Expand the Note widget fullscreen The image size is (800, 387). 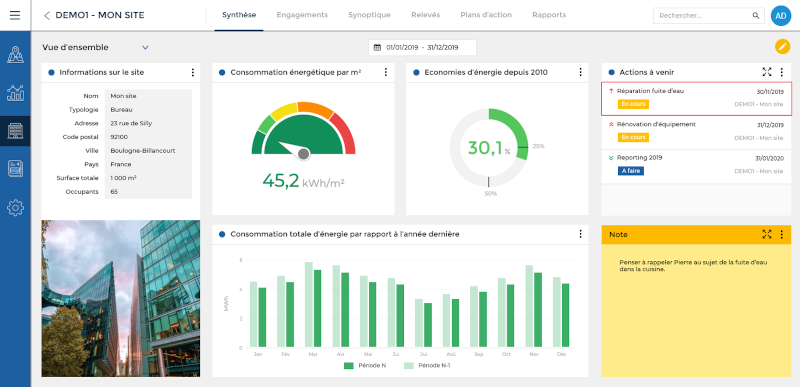[x=766, y=234]
